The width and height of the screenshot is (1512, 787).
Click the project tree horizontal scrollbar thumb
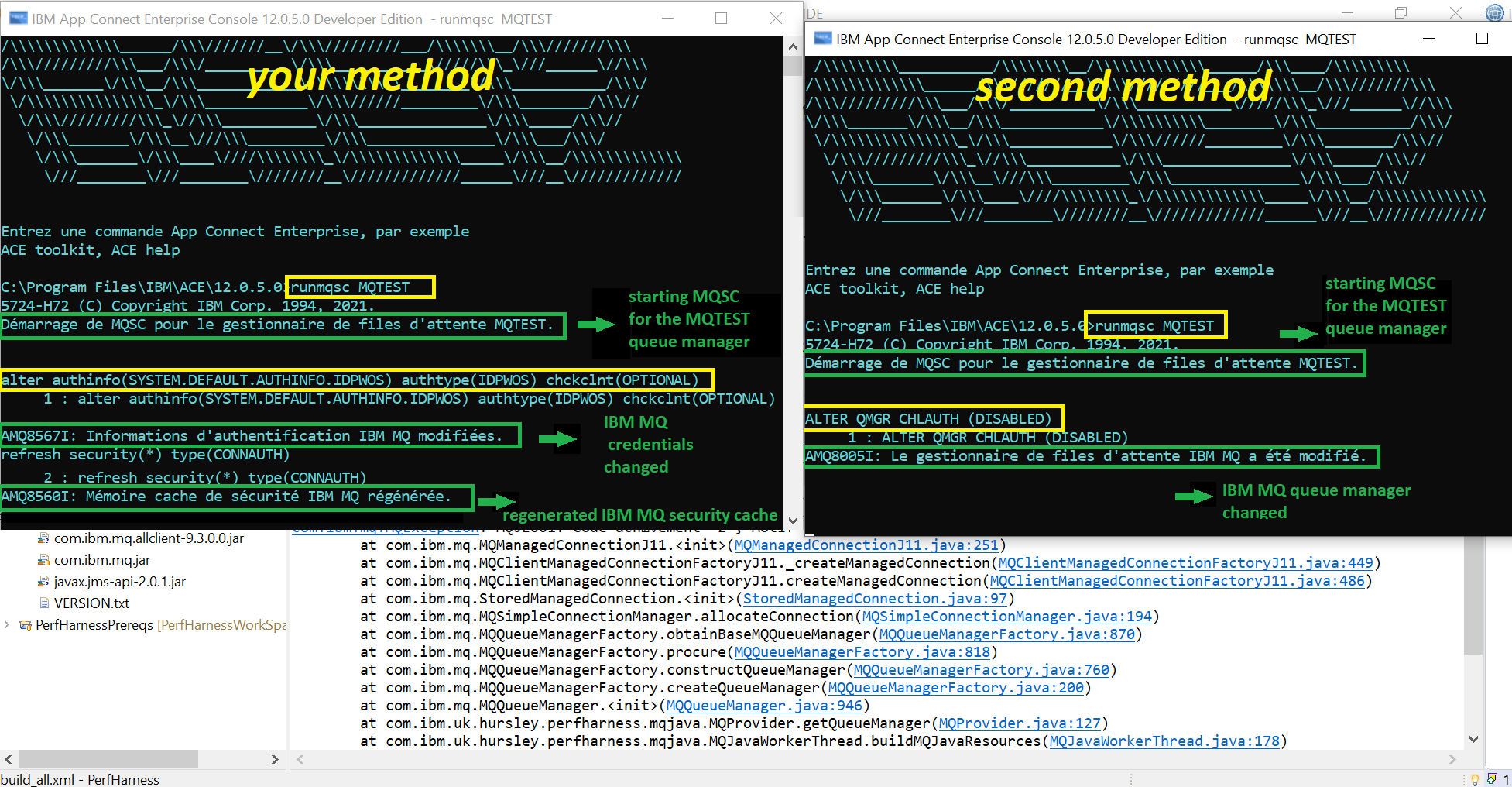pos(108,759)
